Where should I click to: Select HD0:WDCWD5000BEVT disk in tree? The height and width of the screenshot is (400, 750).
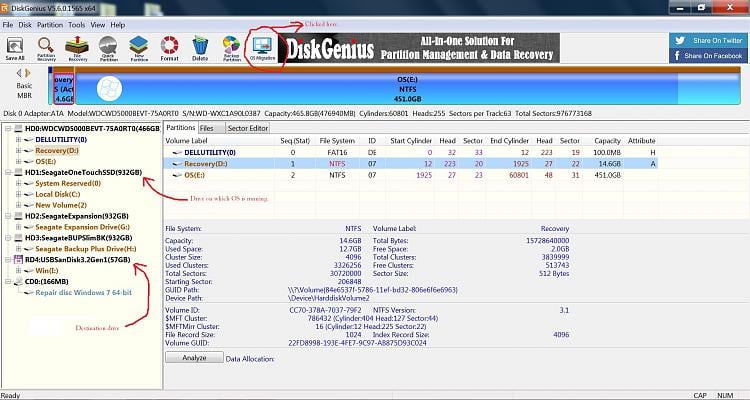(x=92, y=129)
